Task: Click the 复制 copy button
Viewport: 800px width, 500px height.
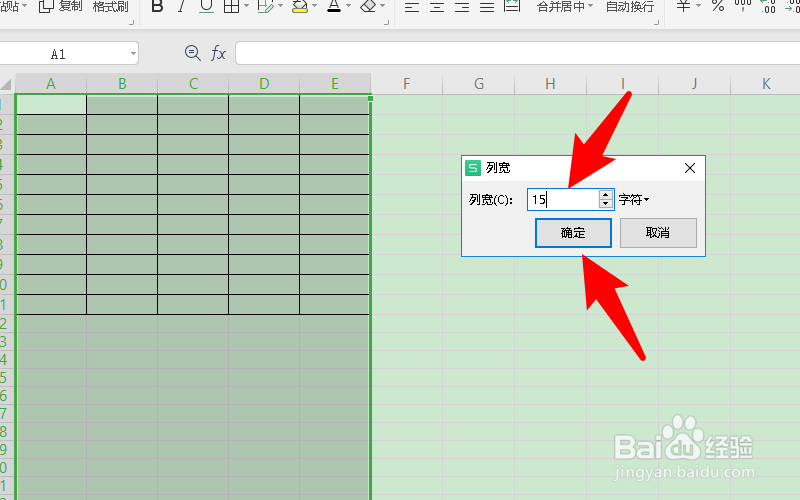Action: [61, 6]
